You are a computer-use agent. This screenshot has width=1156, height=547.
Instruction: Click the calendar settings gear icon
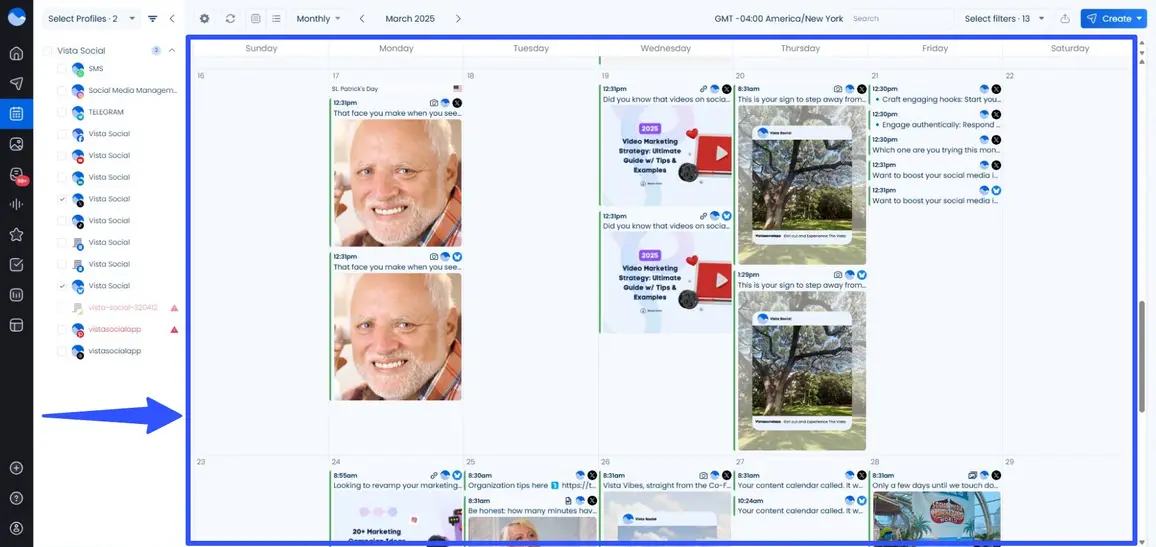[x=205, y=19]
